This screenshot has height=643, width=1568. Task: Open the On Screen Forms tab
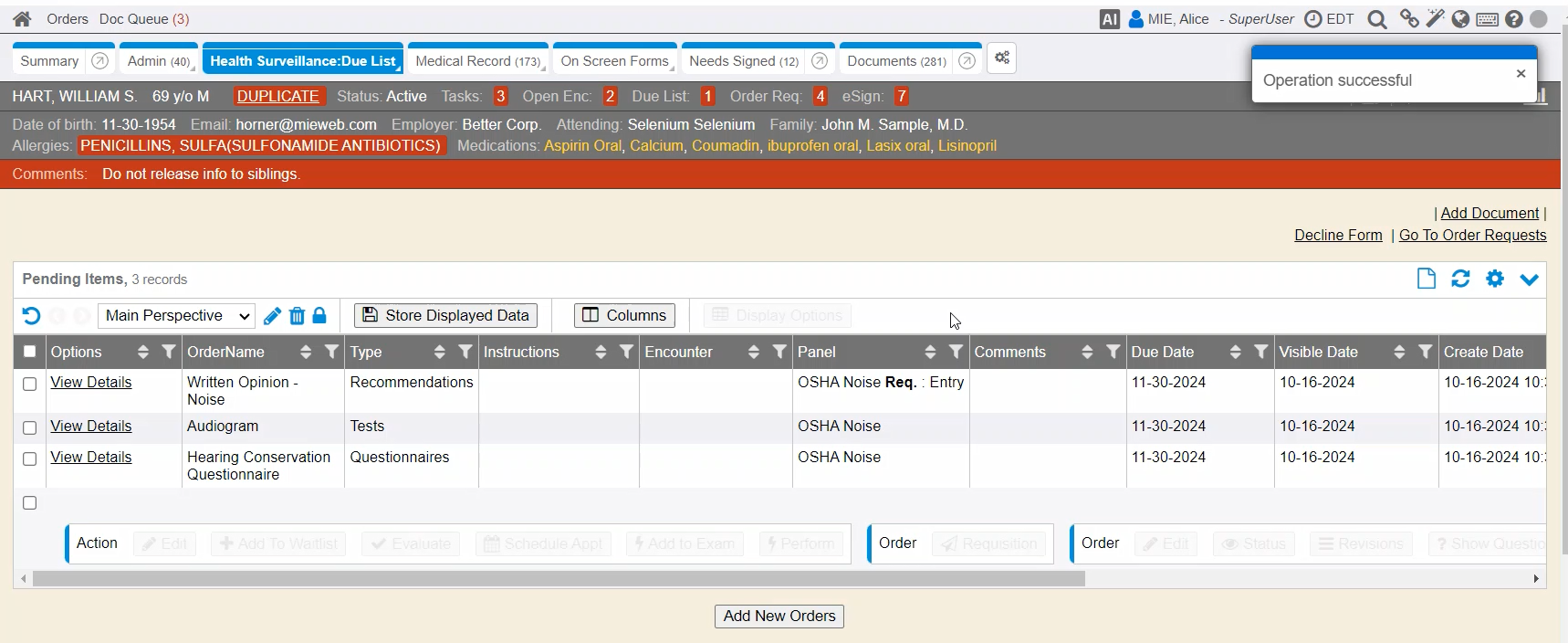tap(614, 61)
